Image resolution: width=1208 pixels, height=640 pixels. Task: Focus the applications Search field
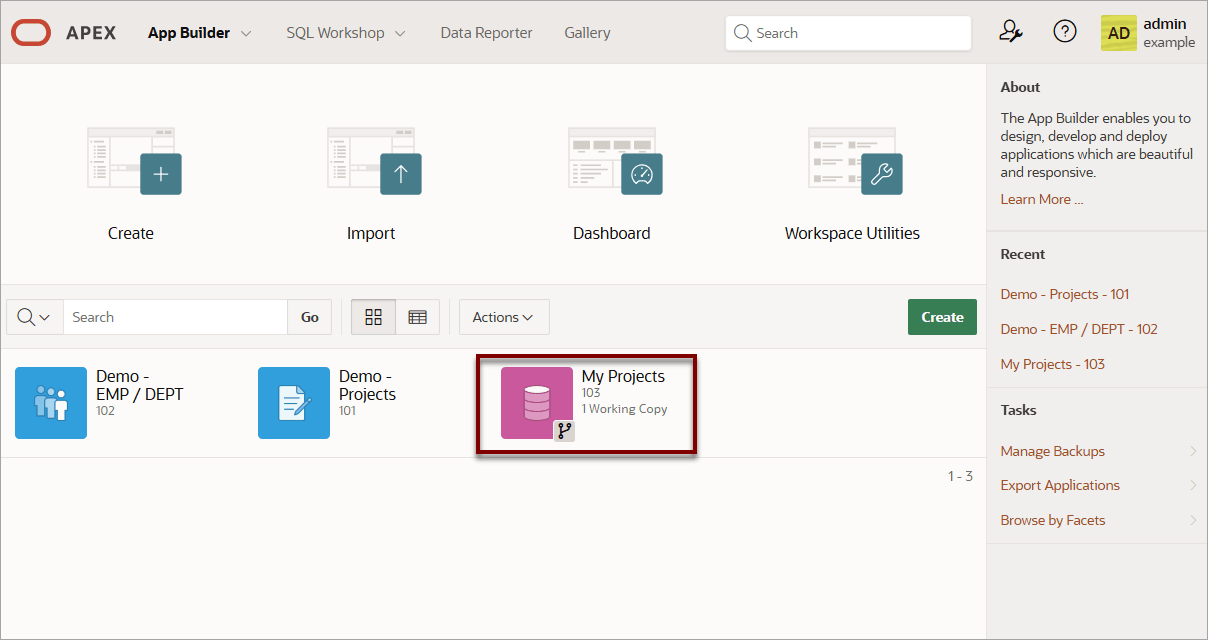(x=175, y=317)
